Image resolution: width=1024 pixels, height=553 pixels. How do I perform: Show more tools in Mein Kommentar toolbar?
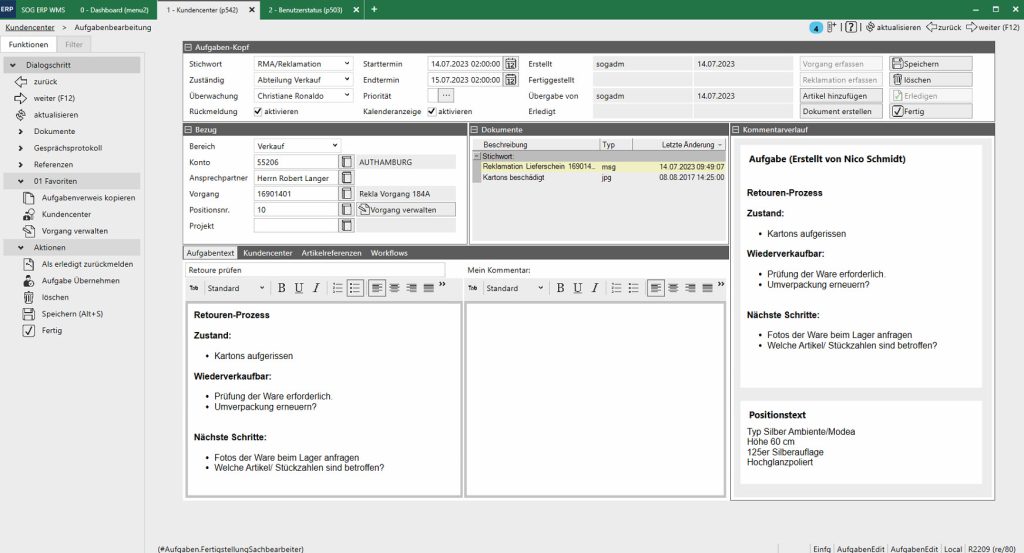point(721,285)
